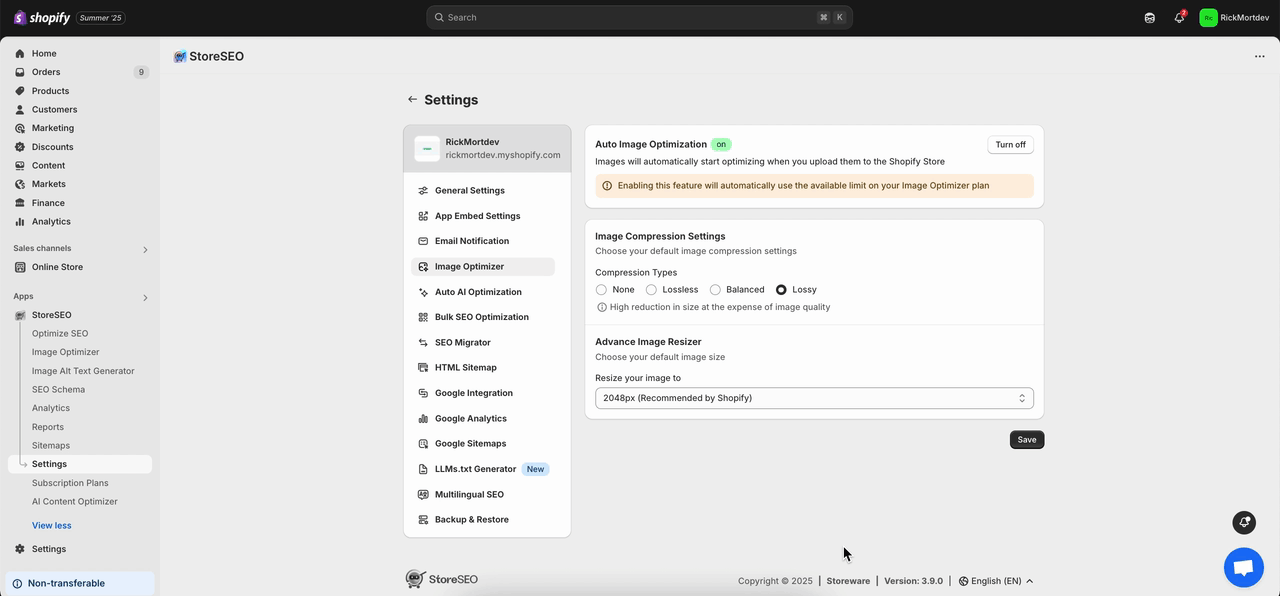This screenshot has width=1280, height=596.
Task: Click the Orders count badge 9
Action: [x=141, y=72]
